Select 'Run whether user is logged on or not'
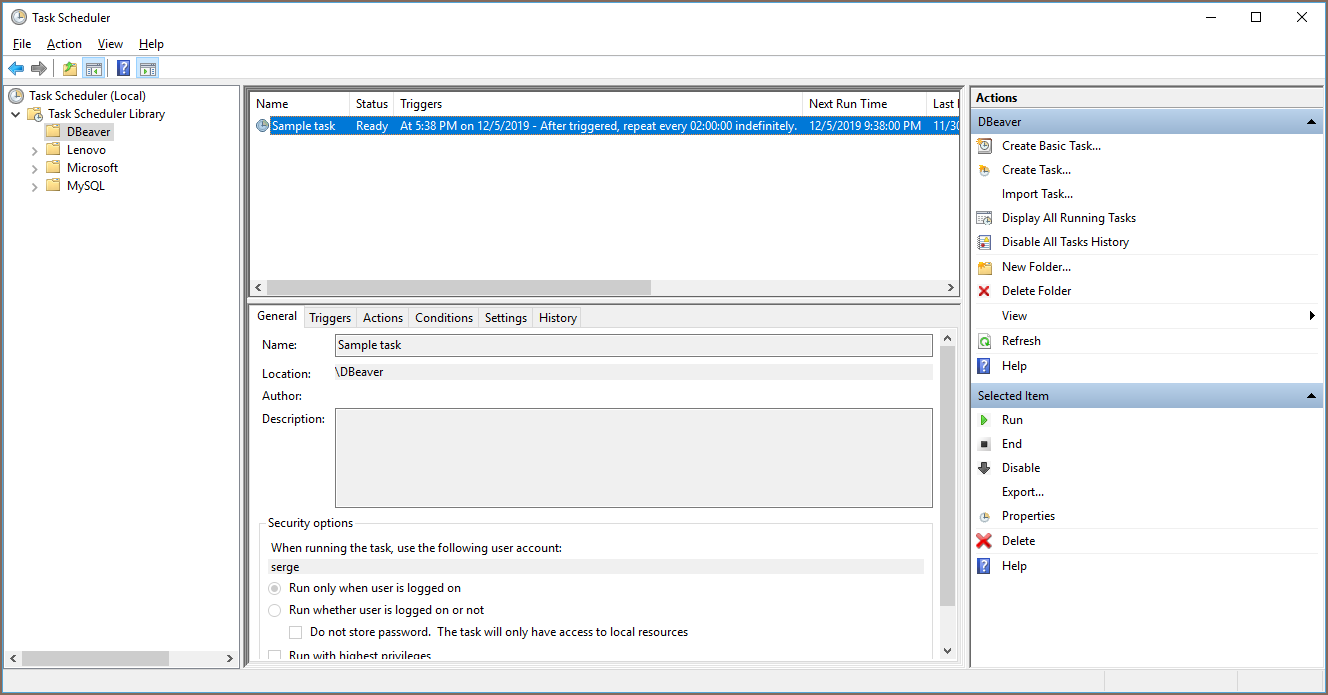The image size is (1328, 695). [275, 610]
